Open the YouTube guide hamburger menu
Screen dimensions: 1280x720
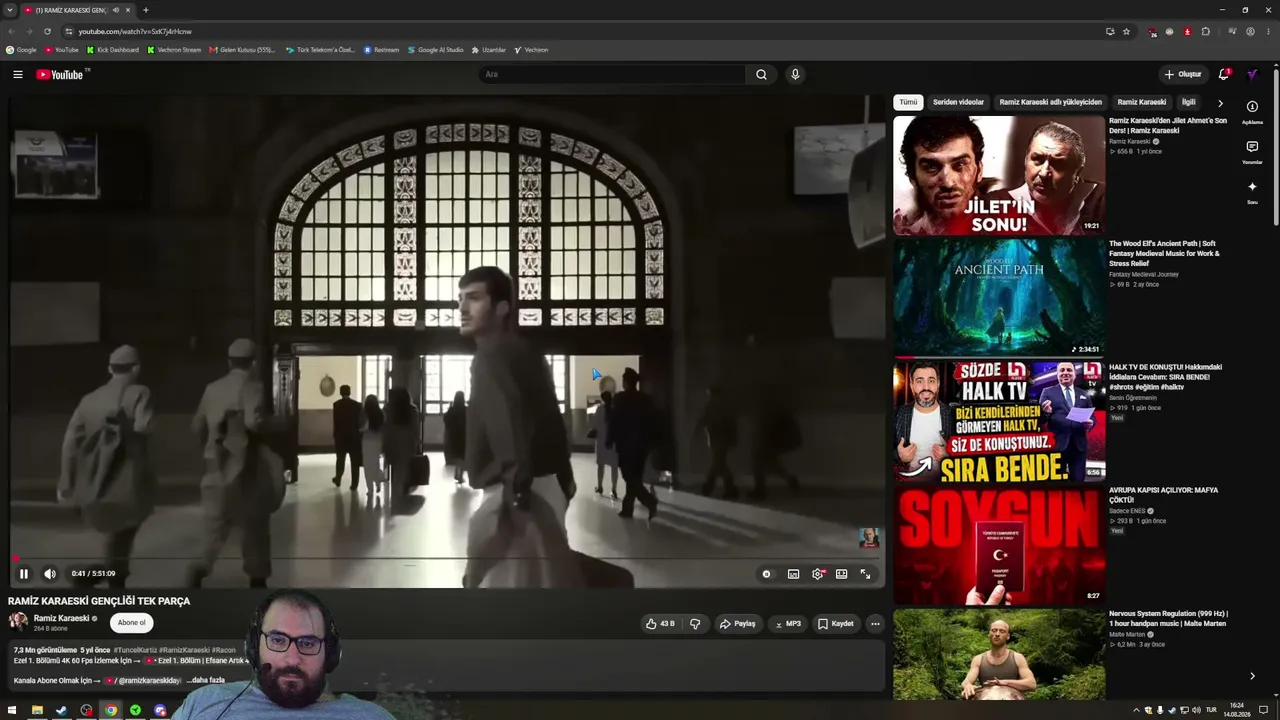(17, 74)
